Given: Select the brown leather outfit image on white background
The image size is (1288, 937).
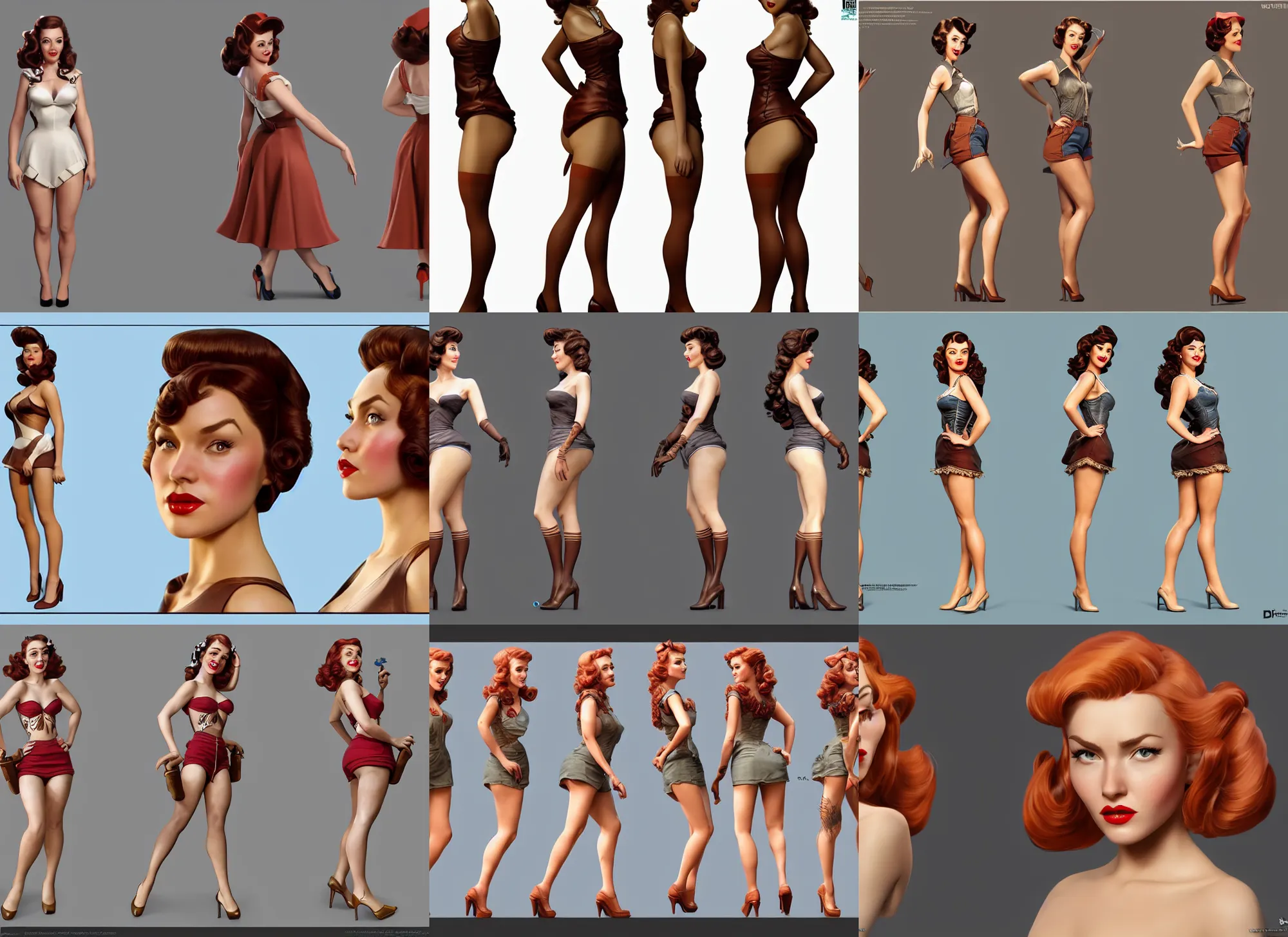Looking at the screenshot, I should (x=644, y=156).
